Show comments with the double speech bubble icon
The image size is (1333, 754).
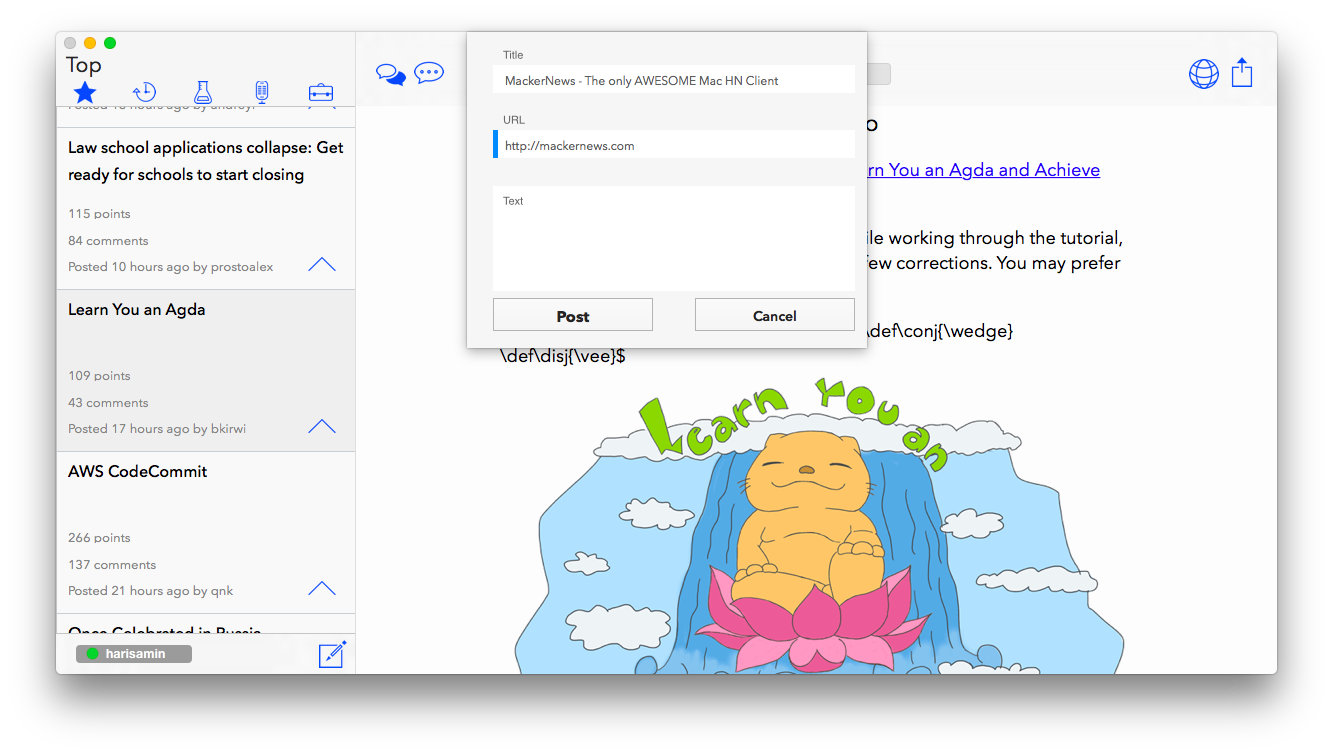391,74
